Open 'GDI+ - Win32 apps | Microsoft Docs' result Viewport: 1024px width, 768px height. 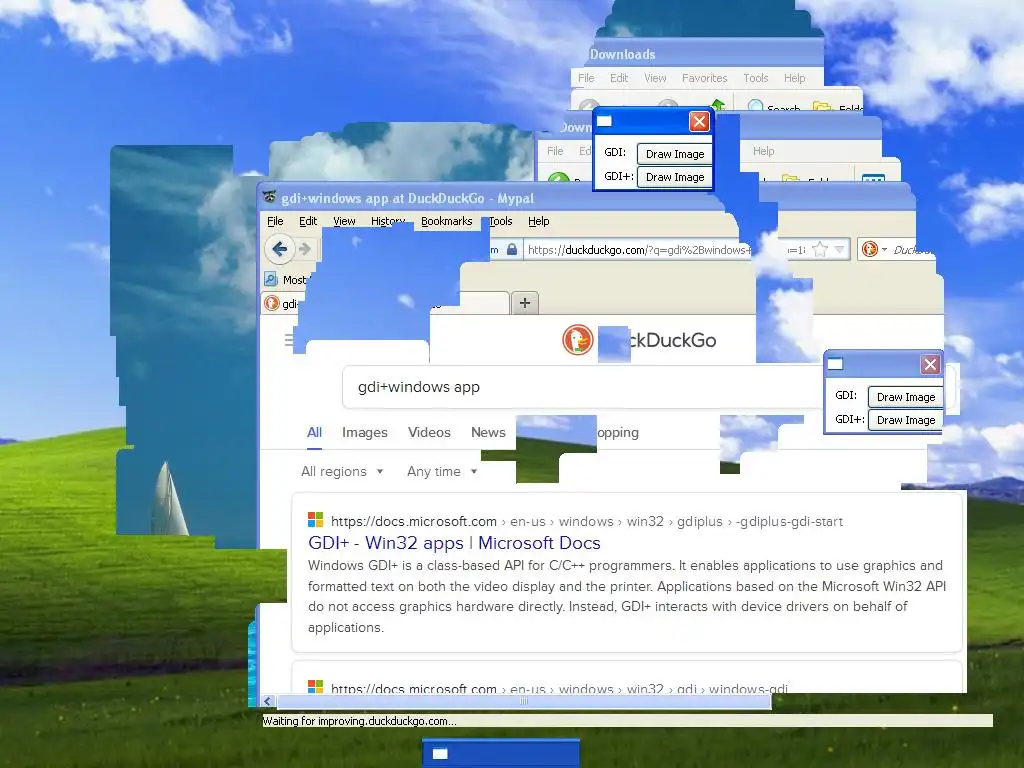(x=454, y=543)
